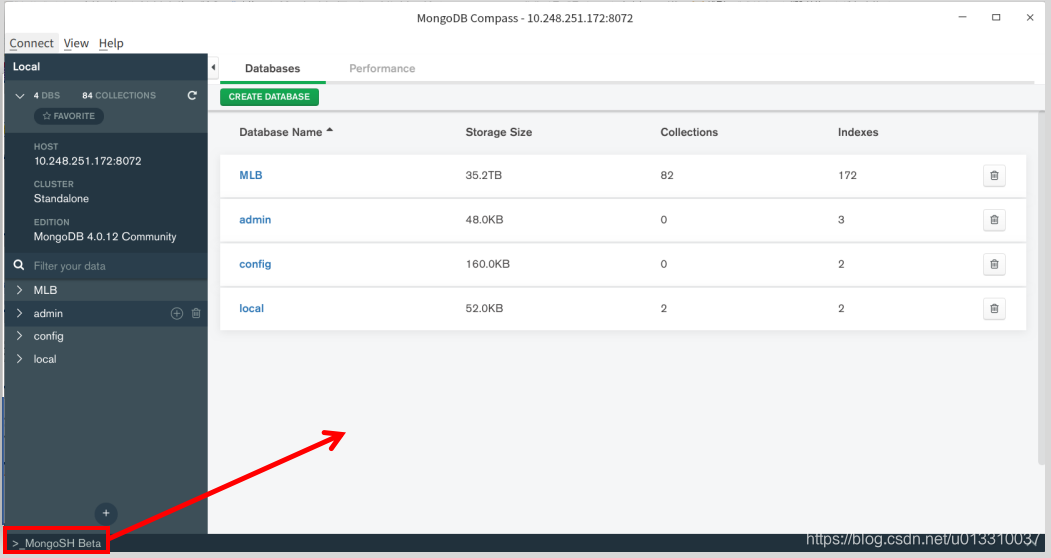Image resolution: width=1051 pixels, height=558 pixels.
Task: Switch to the Performance tab
Action: point(382,68)
